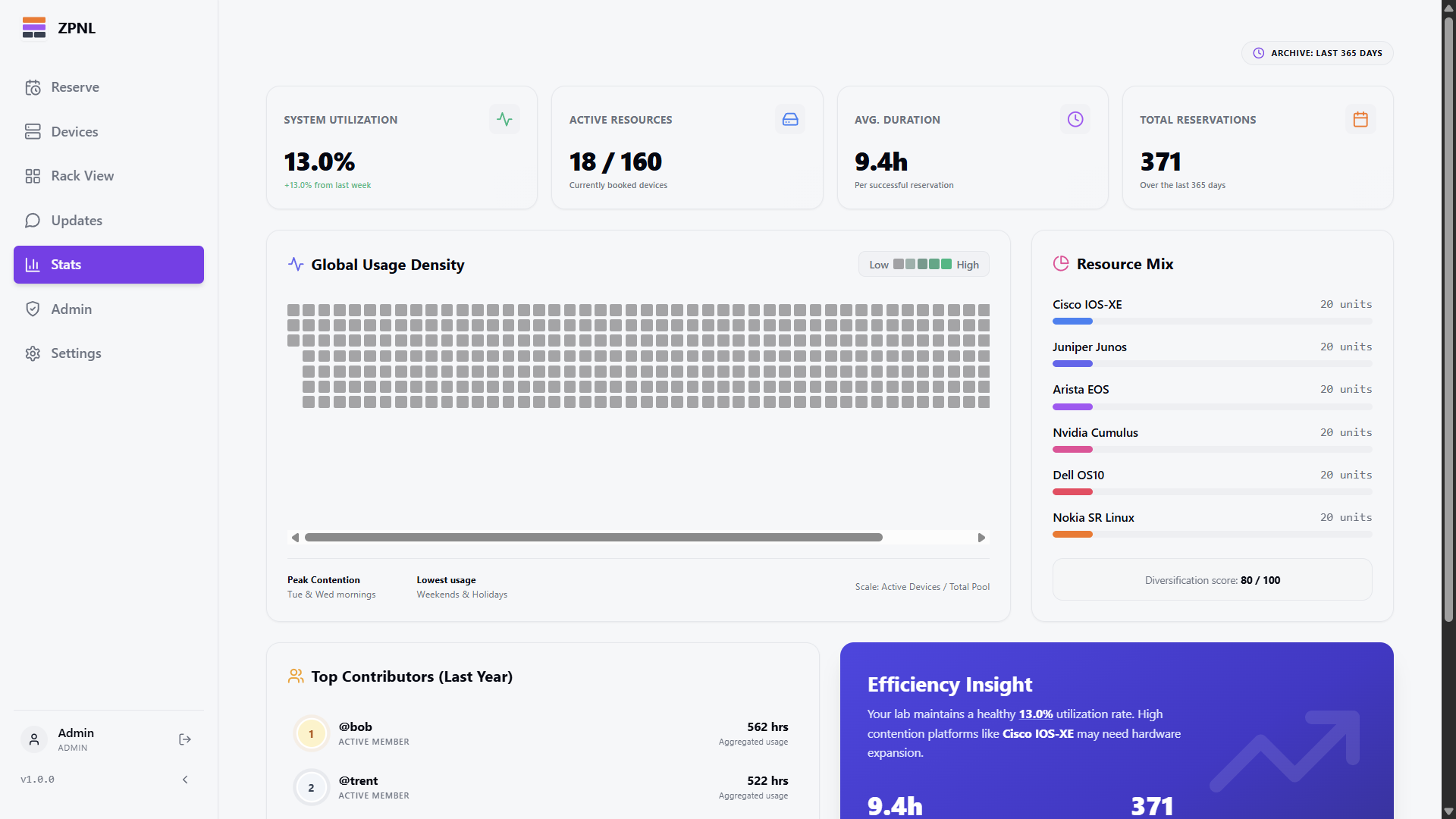The image size is (1456, 819).
Task: Click the right arrow on the heatmap scrollbar
Action: pos(981,537)
